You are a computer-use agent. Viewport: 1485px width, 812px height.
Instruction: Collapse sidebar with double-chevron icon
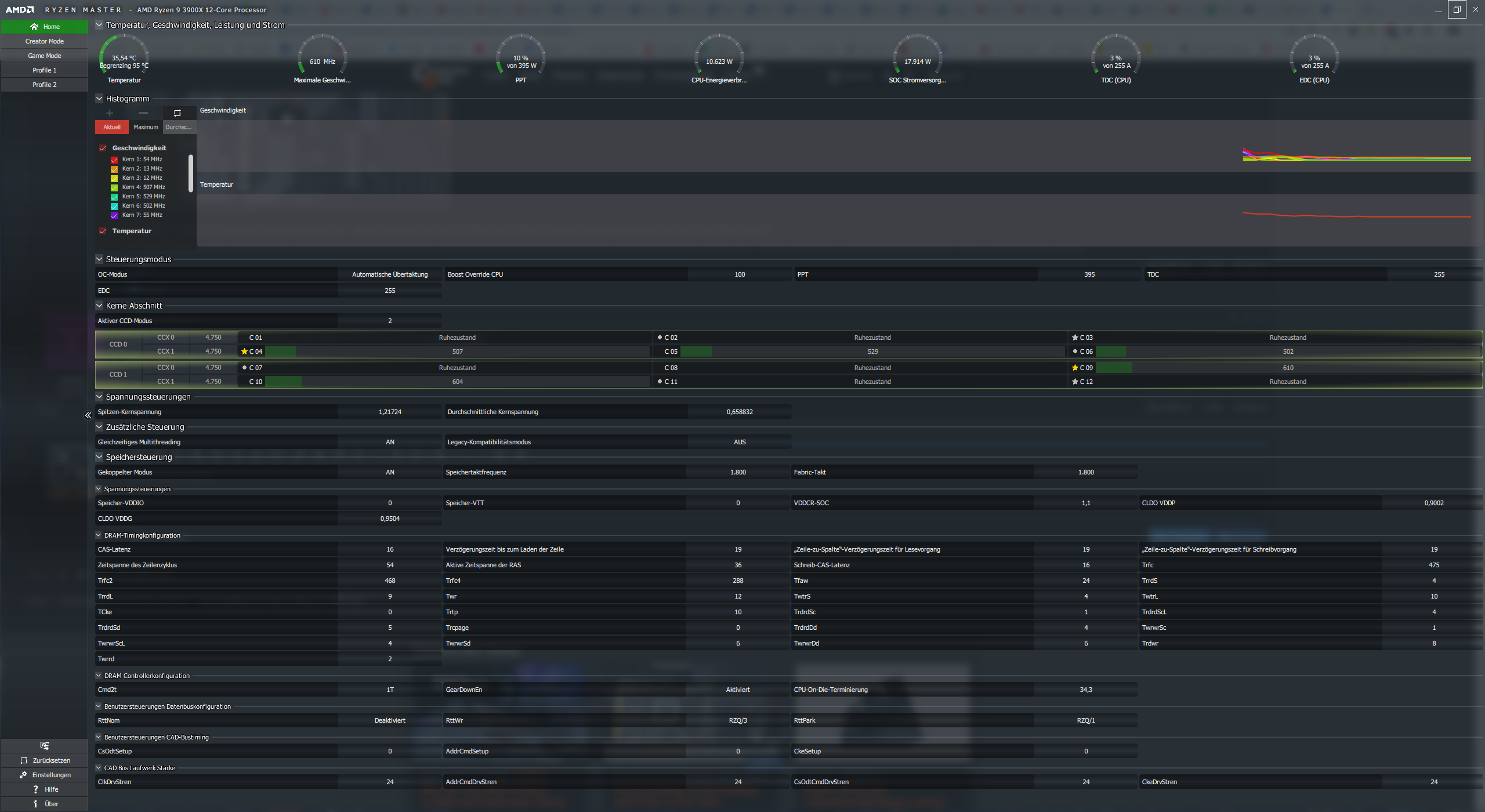[88, 415]
